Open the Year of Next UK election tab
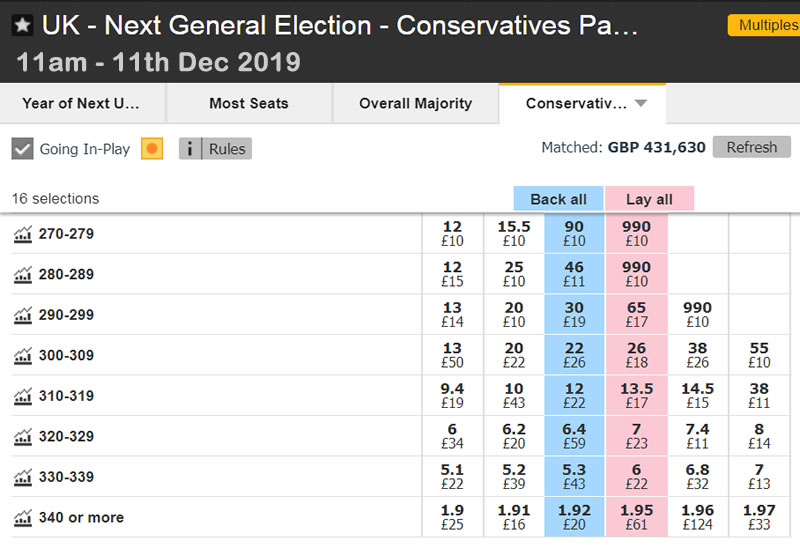The height and width of the screenshot is (556, 800). tap(81, 103)
